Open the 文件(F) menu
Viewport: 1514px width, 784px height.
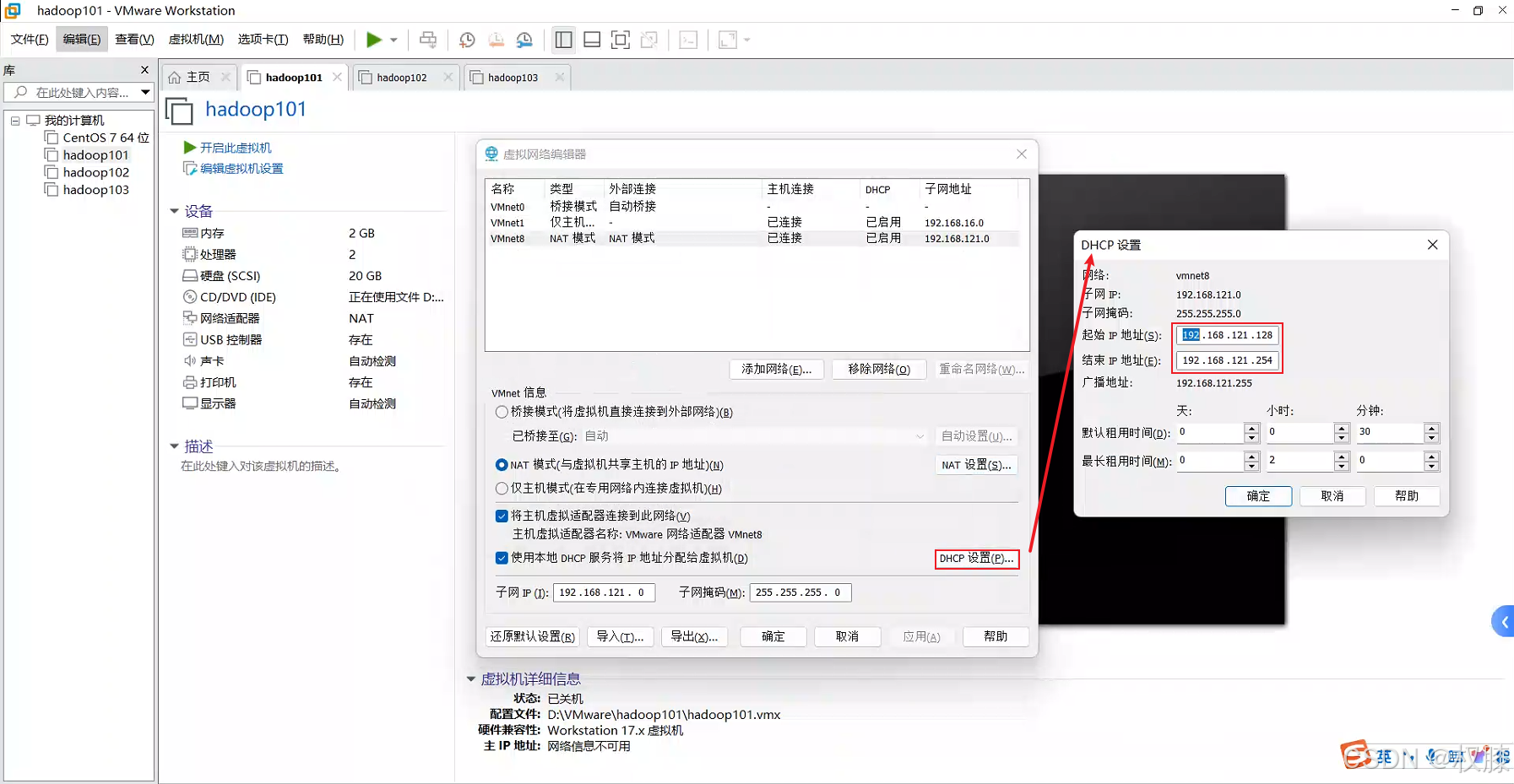(29, 40)
